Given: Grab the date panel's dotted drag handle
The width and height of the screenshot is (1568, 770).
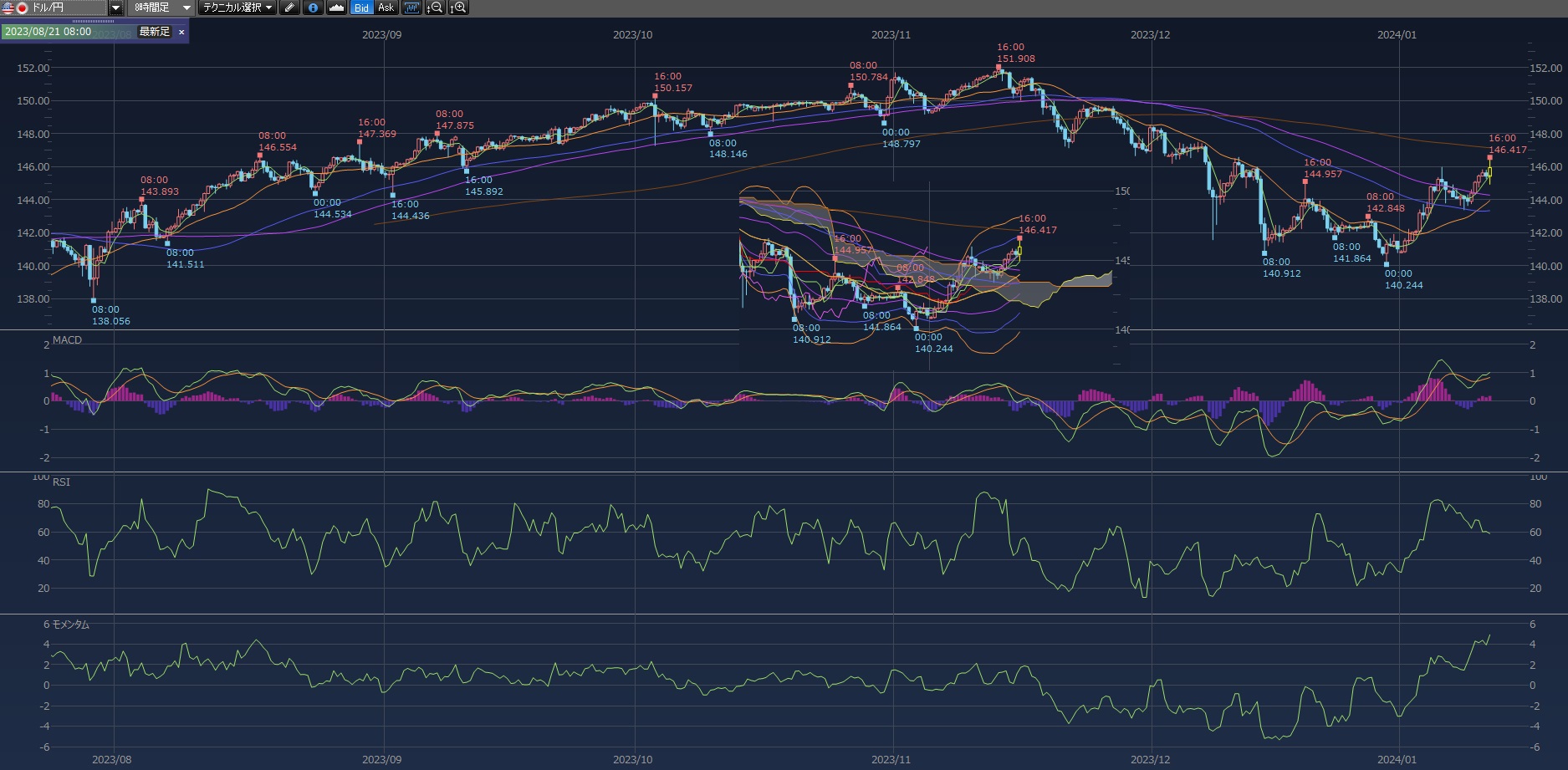Looking at the screenshot, I should 93,22.
